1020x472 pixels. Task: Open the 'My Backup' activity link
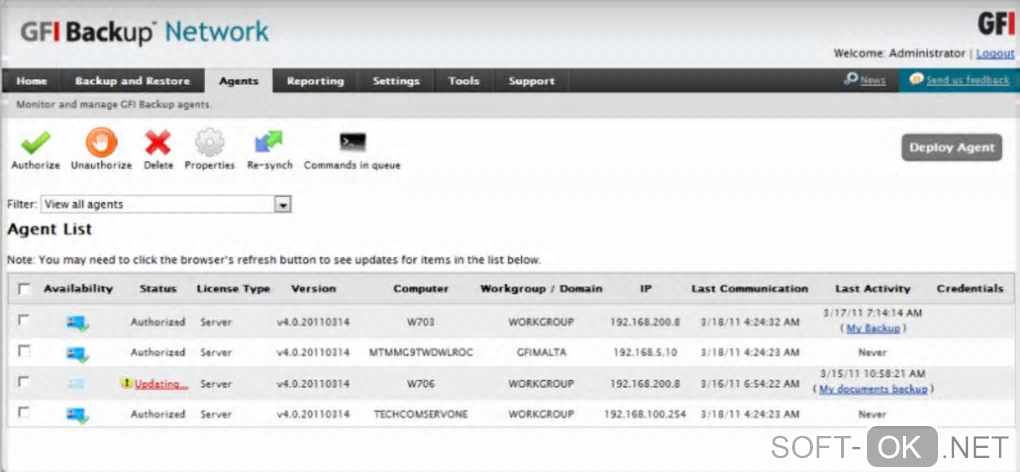click(873, 329)
